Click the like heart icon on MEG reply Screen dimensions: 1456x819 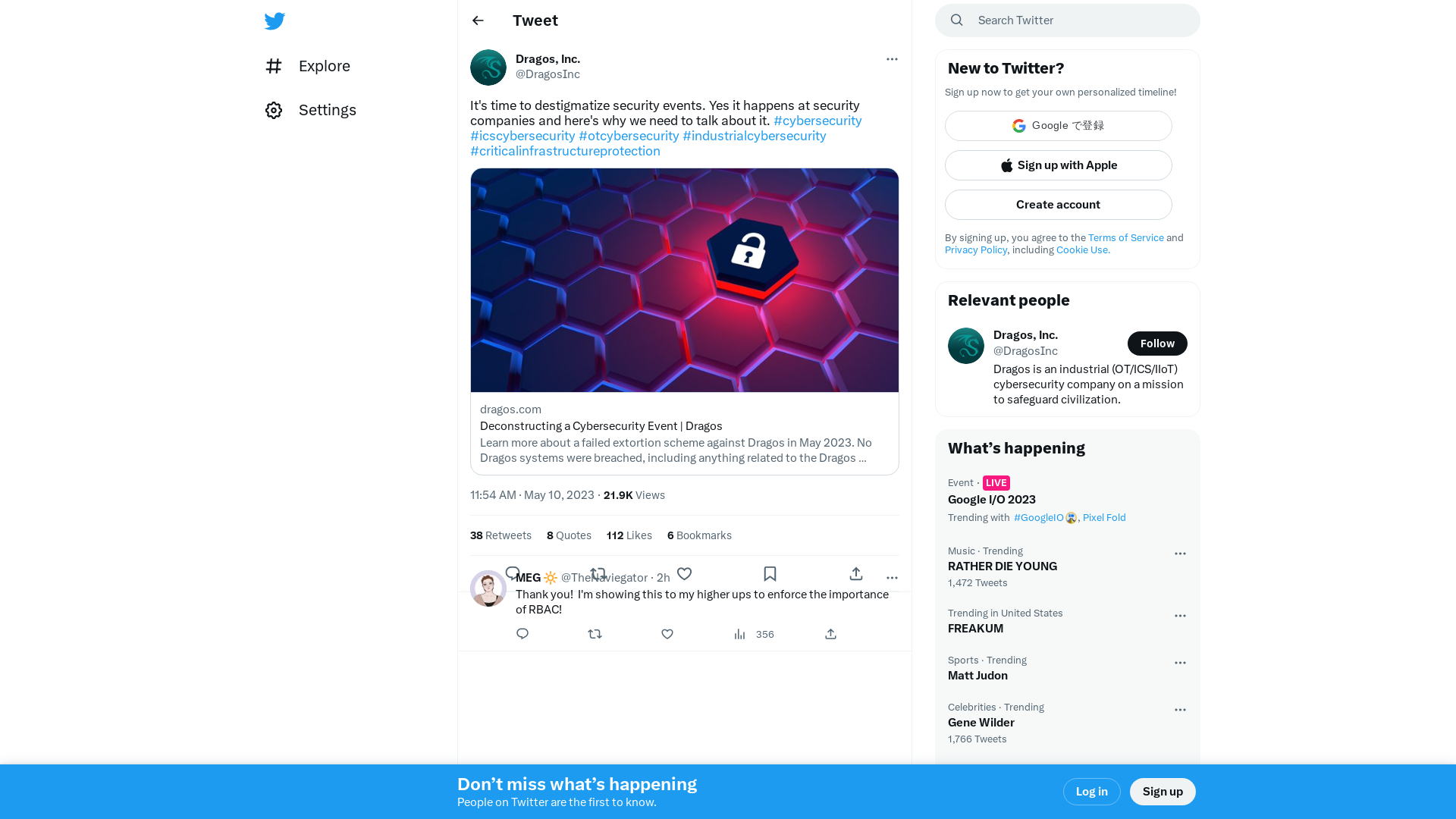667,633
